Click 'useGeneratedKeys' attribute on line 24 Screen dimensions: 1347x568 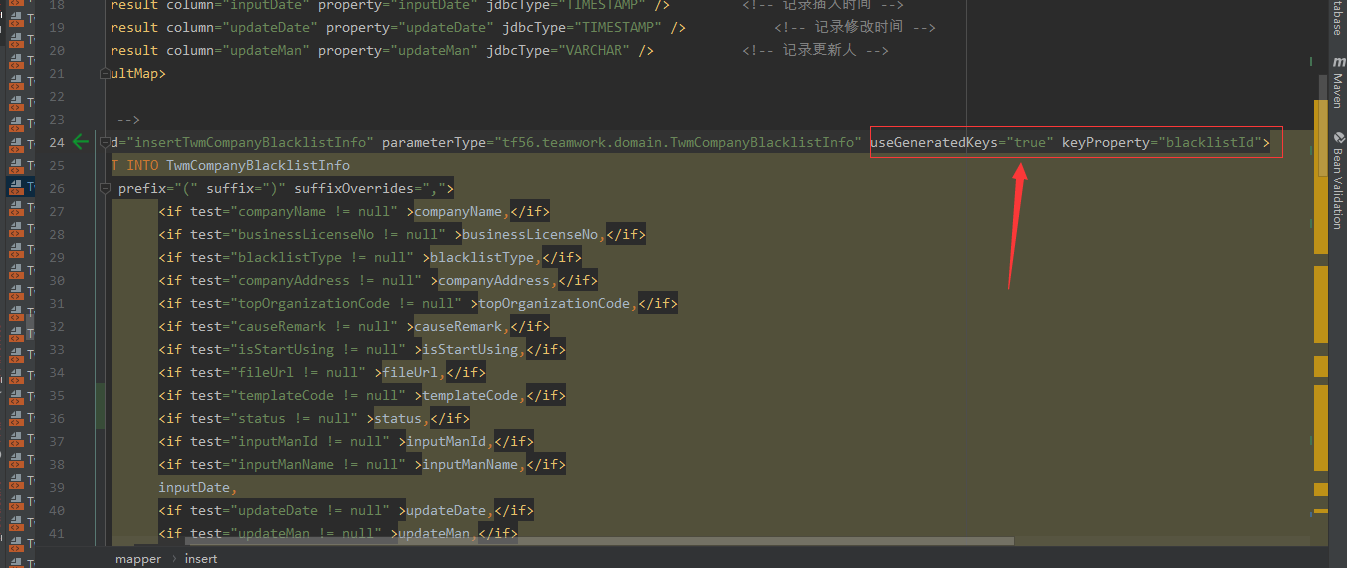coord(934,142)
